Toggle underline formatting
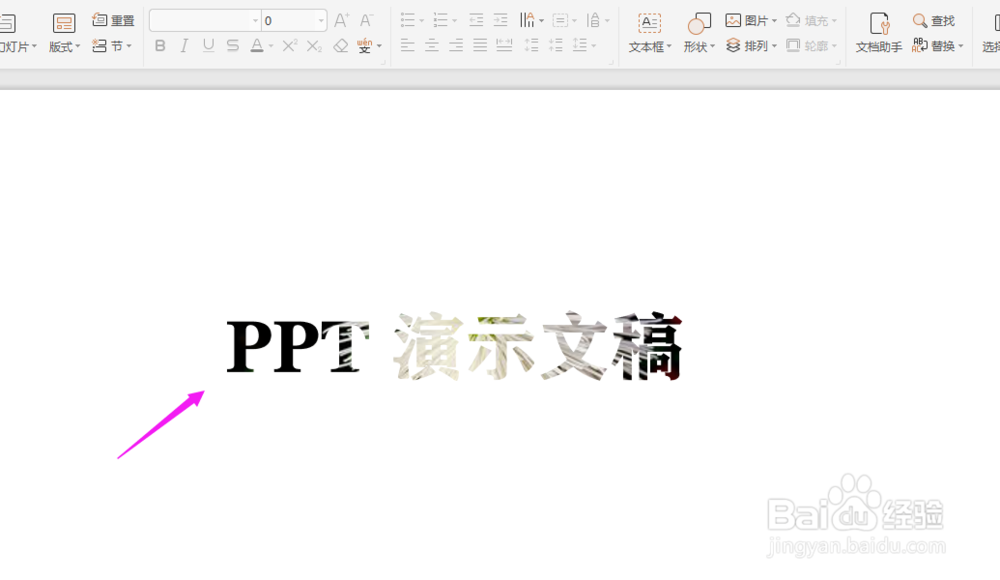The width and height of the screenshot is (1000, 580). click(x=209, y=46)
